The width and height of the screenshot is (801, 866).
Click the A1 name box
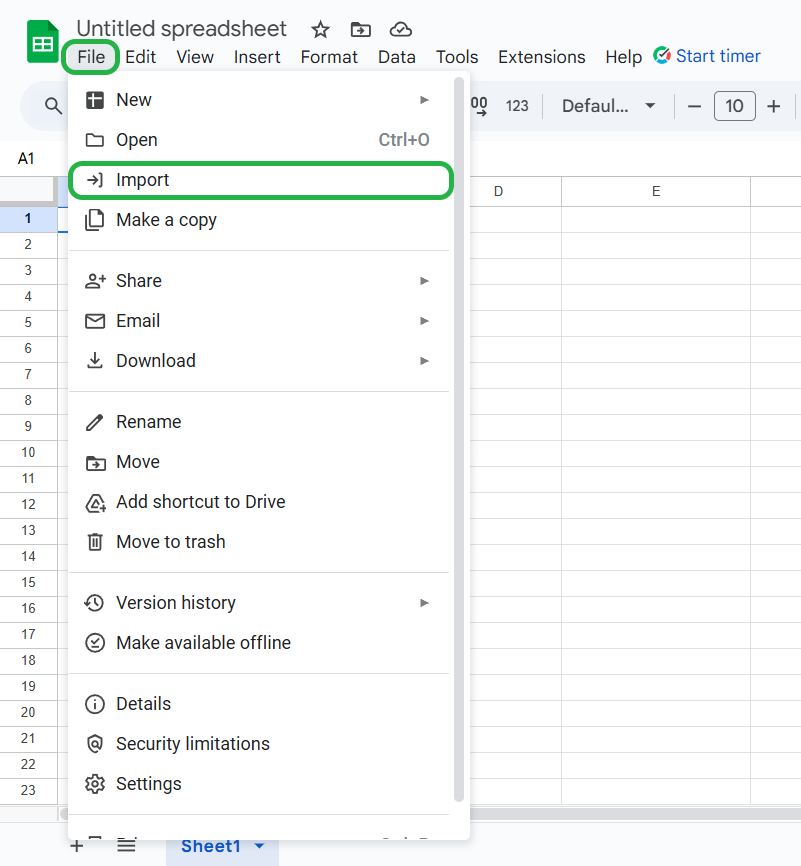click(26, 159)
